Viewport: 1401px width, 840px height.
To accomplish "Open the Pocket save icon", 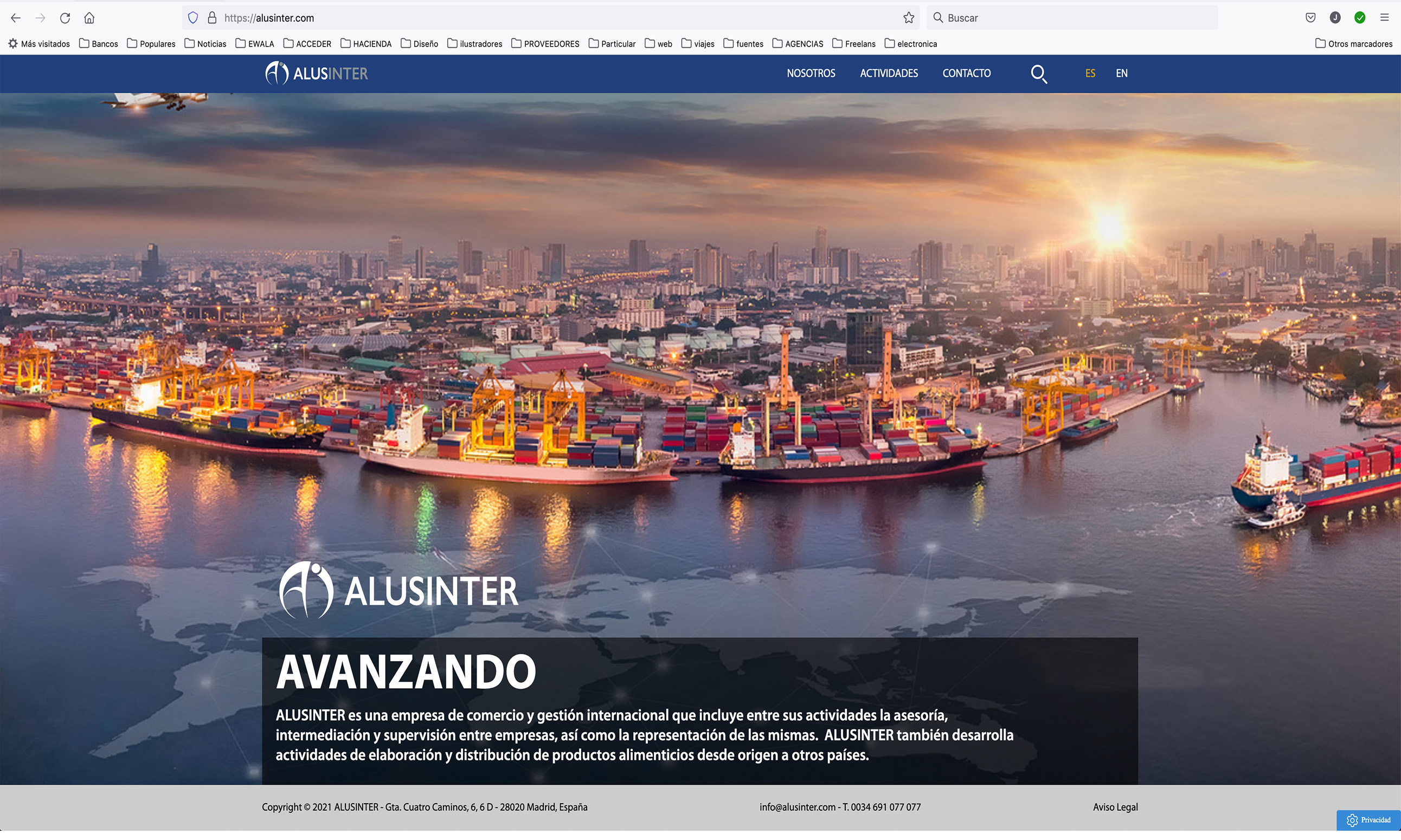I will [1310, 18].
